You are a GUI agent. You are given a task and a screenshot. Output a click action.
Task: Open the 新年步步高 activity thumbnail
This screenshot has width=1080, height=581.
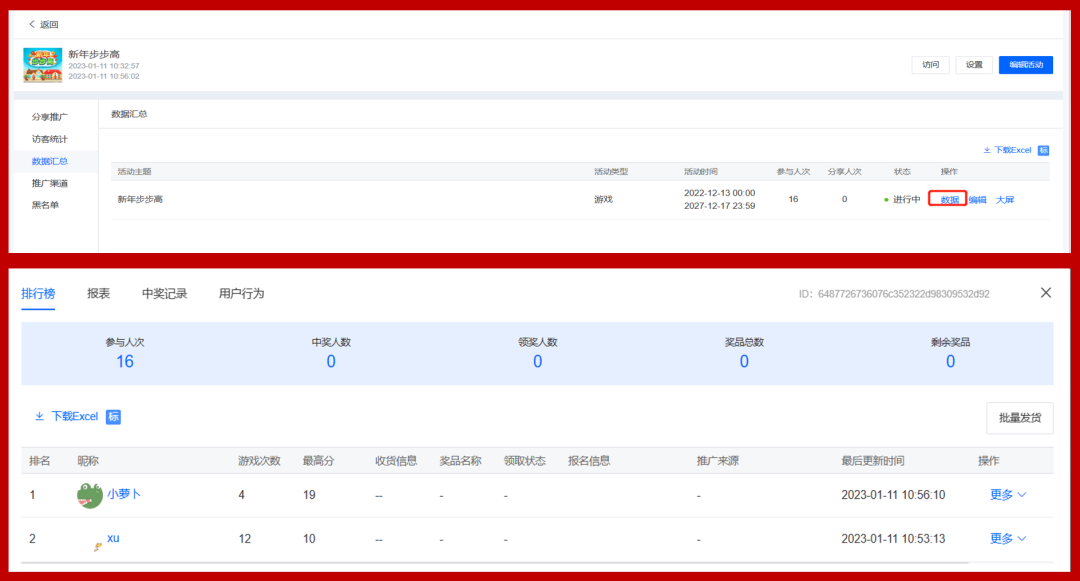pos(43,65)
